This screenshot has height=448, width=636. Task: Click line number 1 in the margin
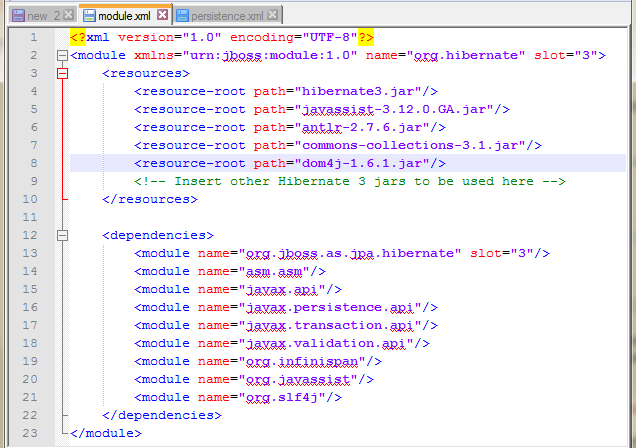tap(34, 37)
